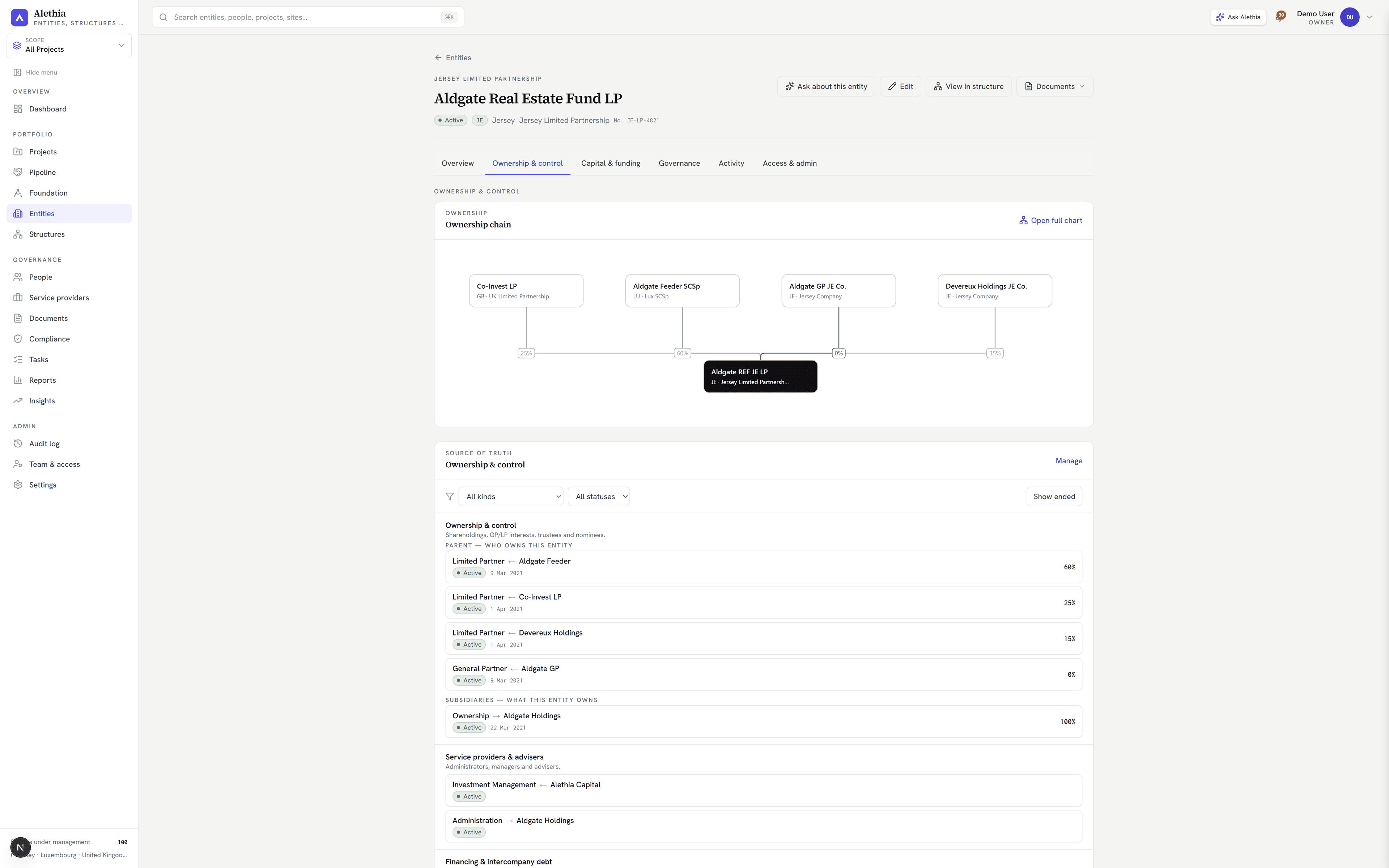Viewport: 1389px width, 868px height.
Task: Select Aldgate GP JE Co. node
Action: (838, 291)
